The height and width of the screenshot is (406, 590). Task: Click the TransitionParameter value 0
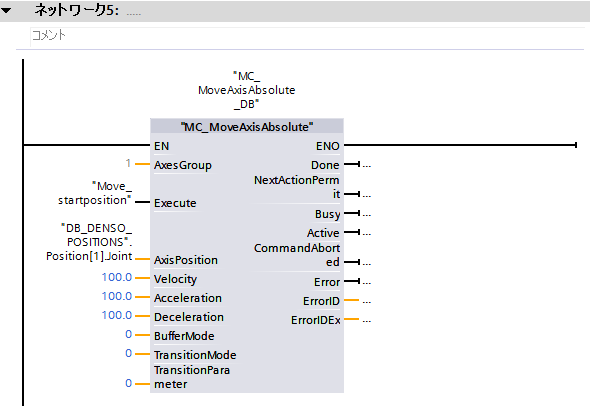point(129,383)
